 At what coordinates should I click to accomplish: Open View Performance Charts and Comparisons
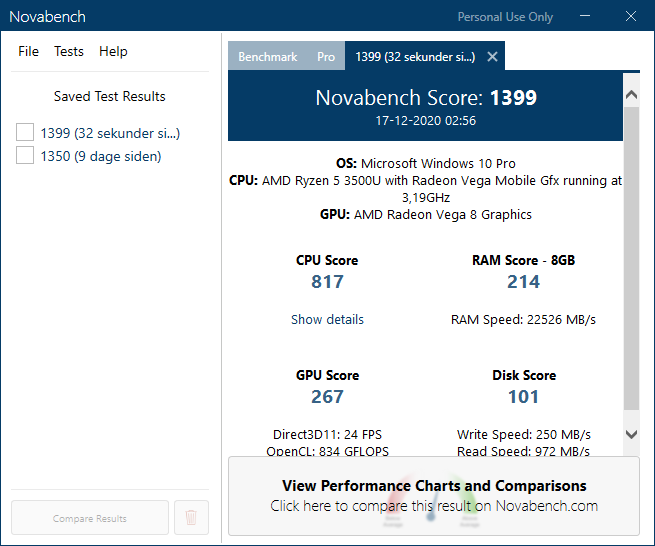point(434,496)
